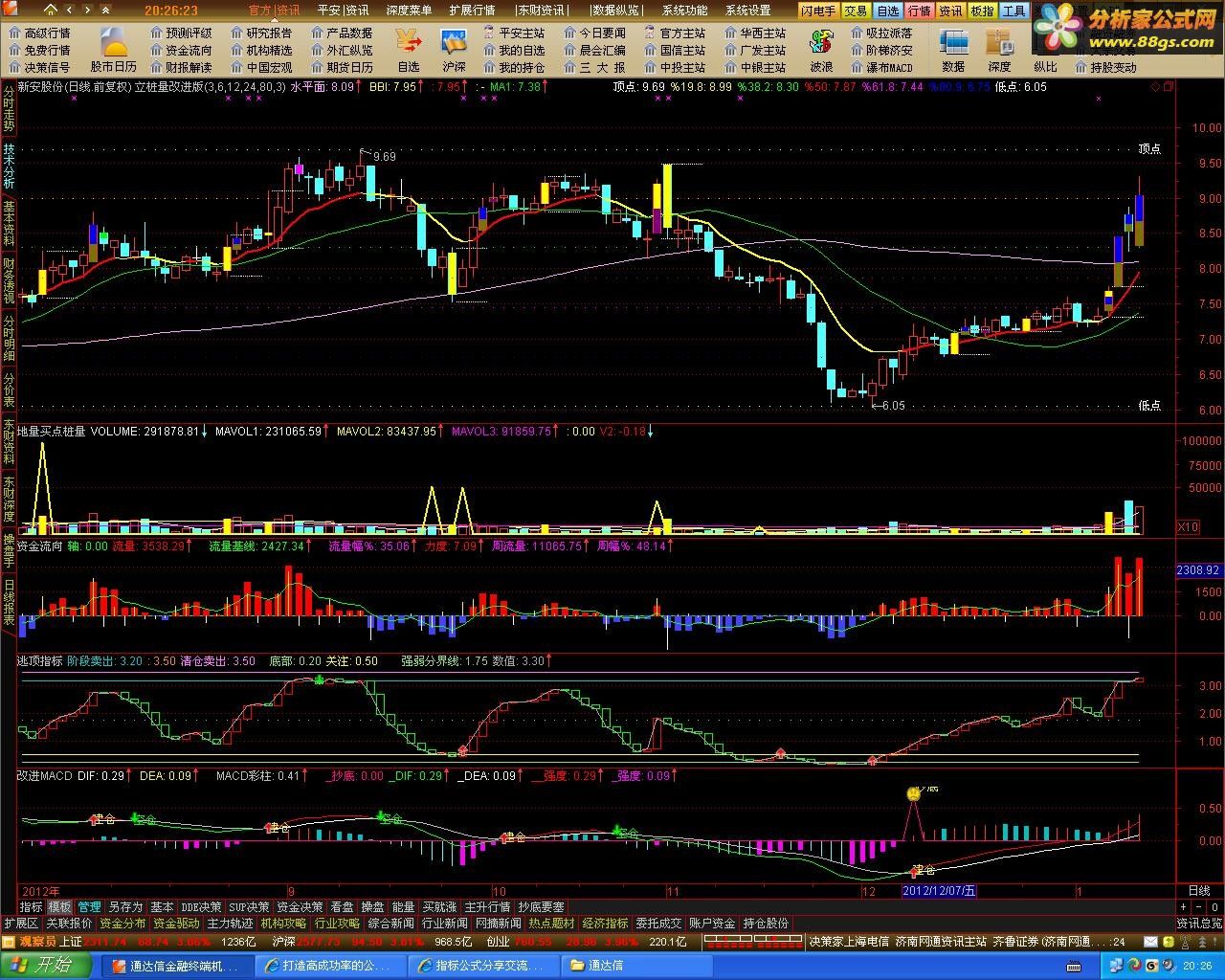This screenshot has width=1225, height=980.
Task: Open 平安主站 server shortcut
Action: click(514, 33)
